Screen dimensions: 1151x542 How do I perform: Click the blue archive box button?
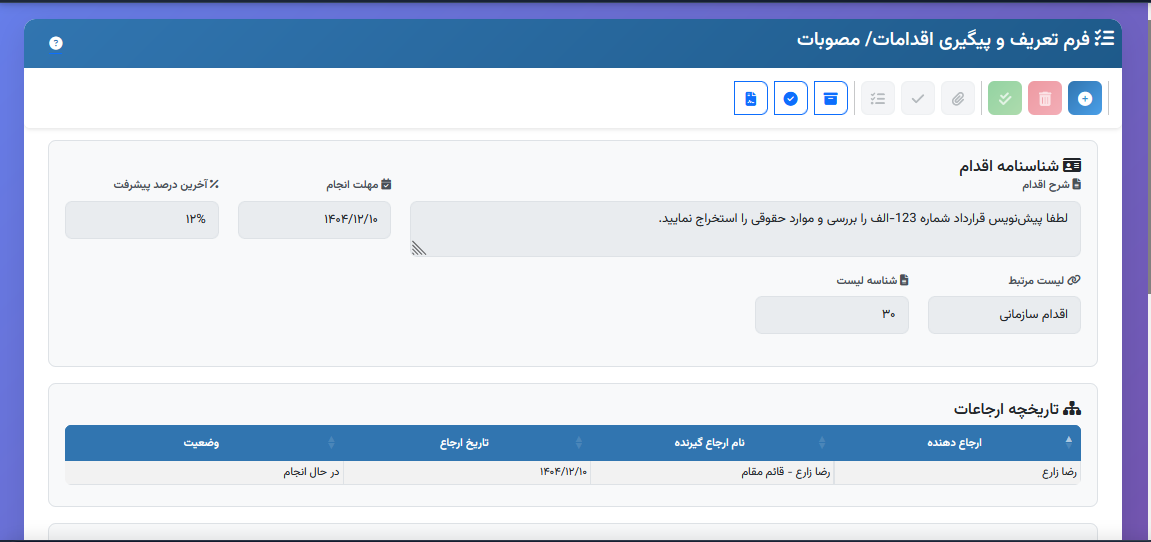(x=831, y=98)
